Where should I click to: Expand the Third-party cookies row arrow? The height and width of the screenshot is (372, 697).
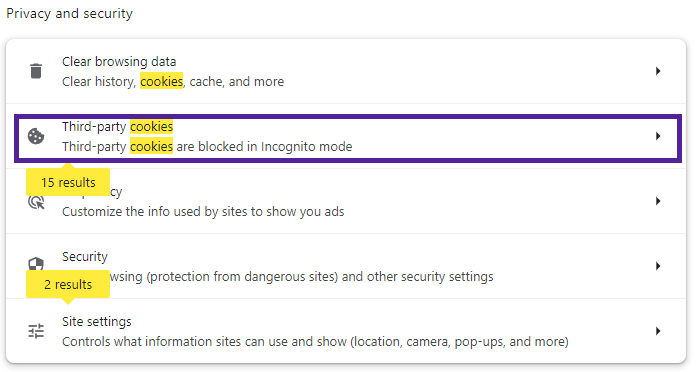[x=658, y=136]
